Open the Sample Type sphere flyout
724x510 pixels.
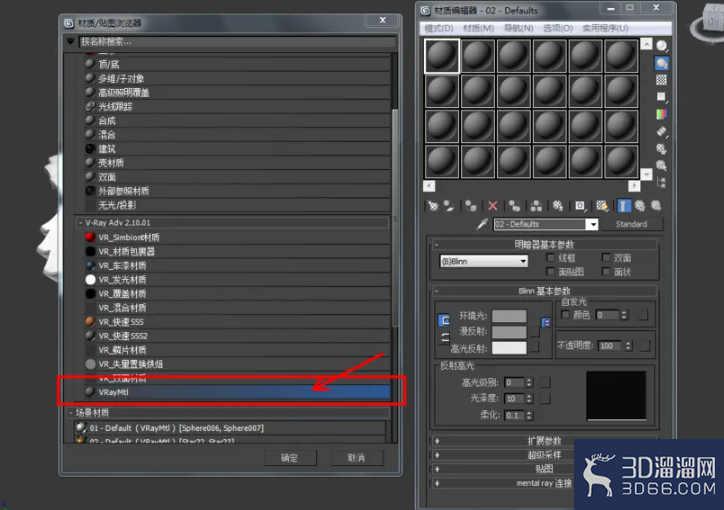[662, 46]
